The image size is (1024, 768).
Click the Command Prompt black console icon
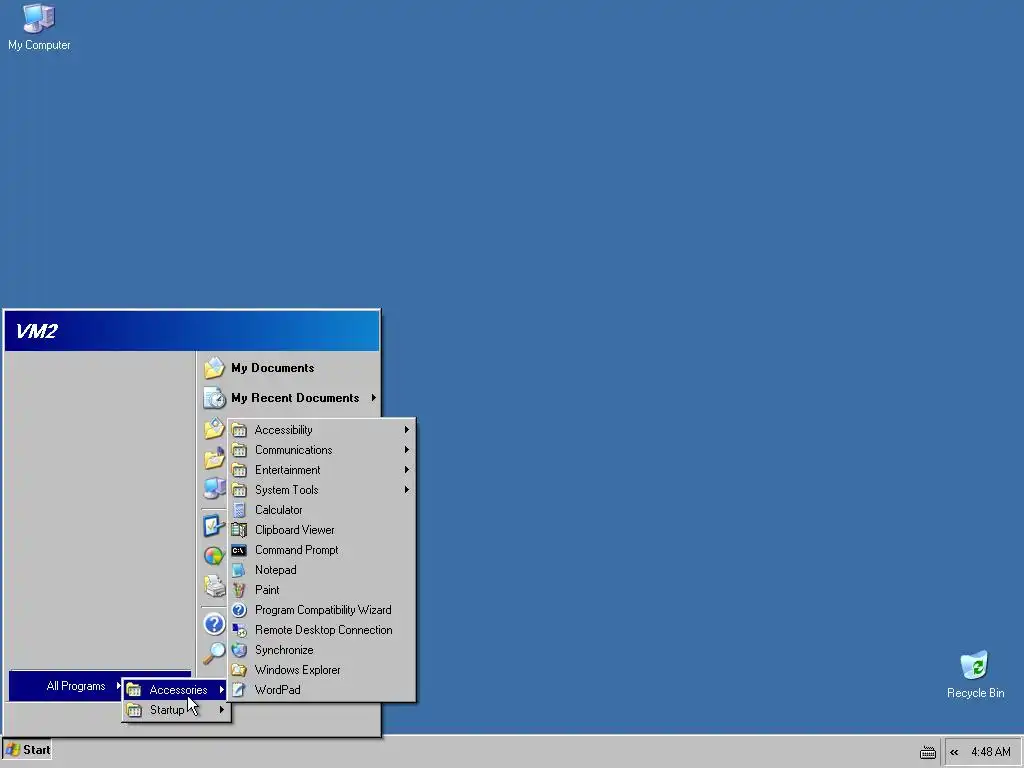click(239, 550)
